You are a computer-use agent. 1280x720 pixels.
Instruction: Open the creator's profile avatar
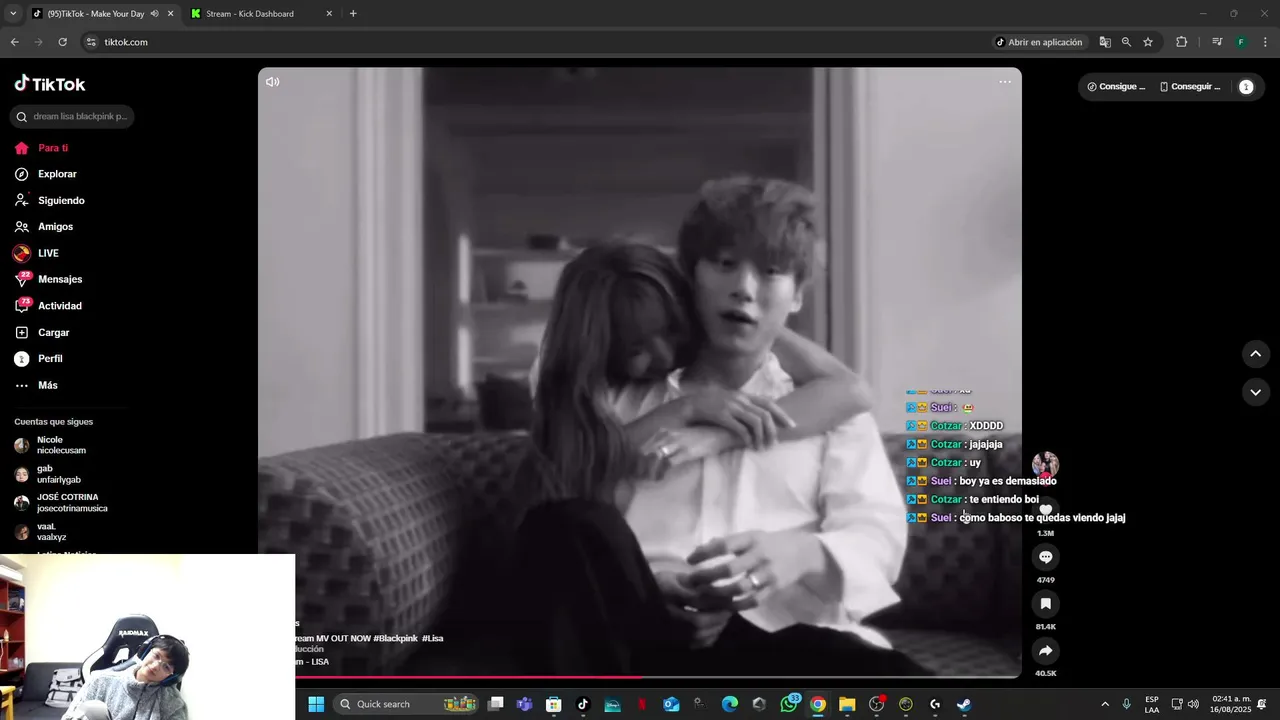point(1045,464)
